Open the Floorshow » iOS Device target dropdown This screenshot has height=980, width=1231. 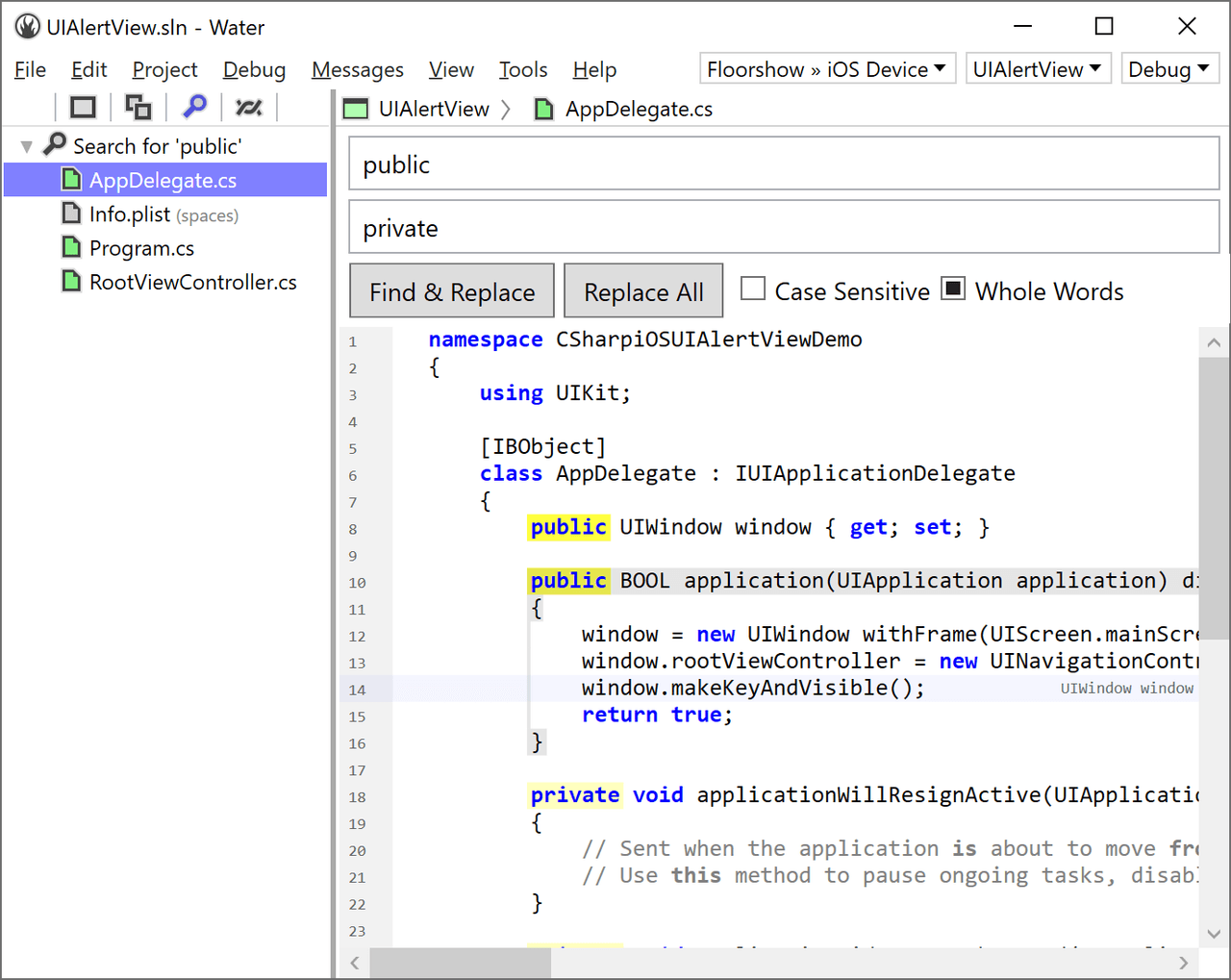(x=827, y=69)
